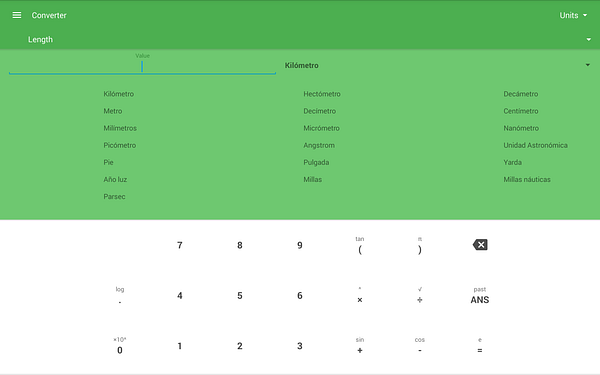Viewport: 600px width, 375px height.
Task: Select the Pie unit entry
Action: coord(108,162)
